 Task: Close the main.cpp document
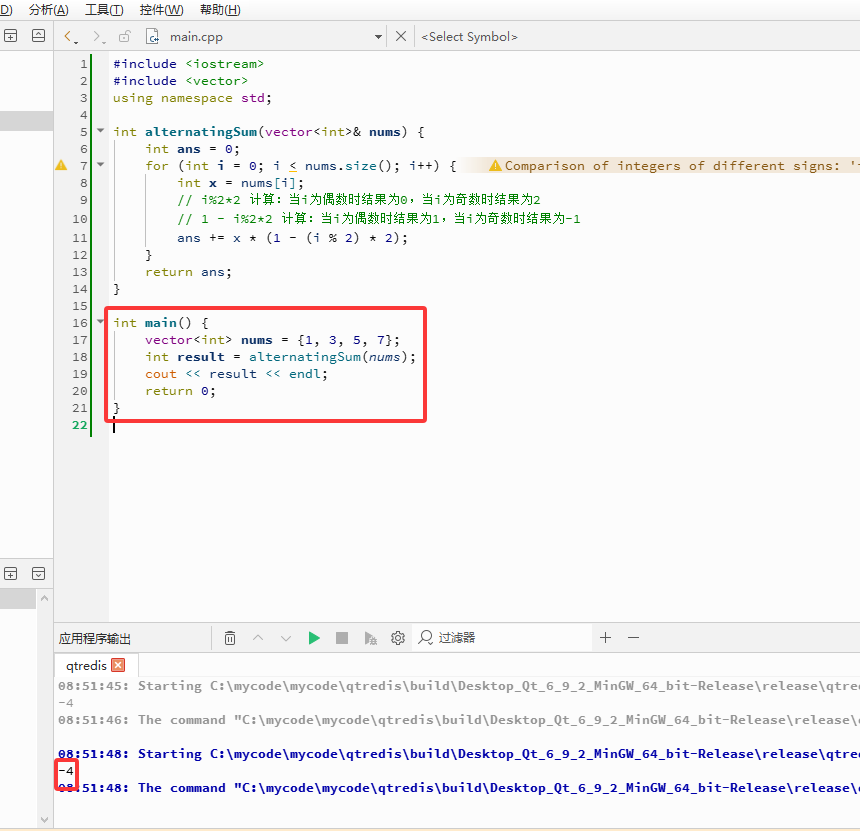click(401, 36)
